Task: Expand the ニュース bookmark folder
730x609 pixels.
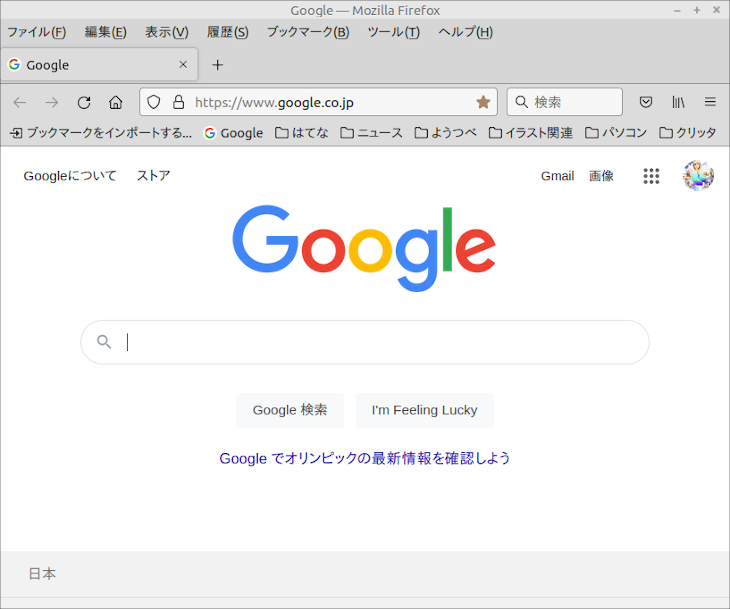Action: [x=371, y=133]
